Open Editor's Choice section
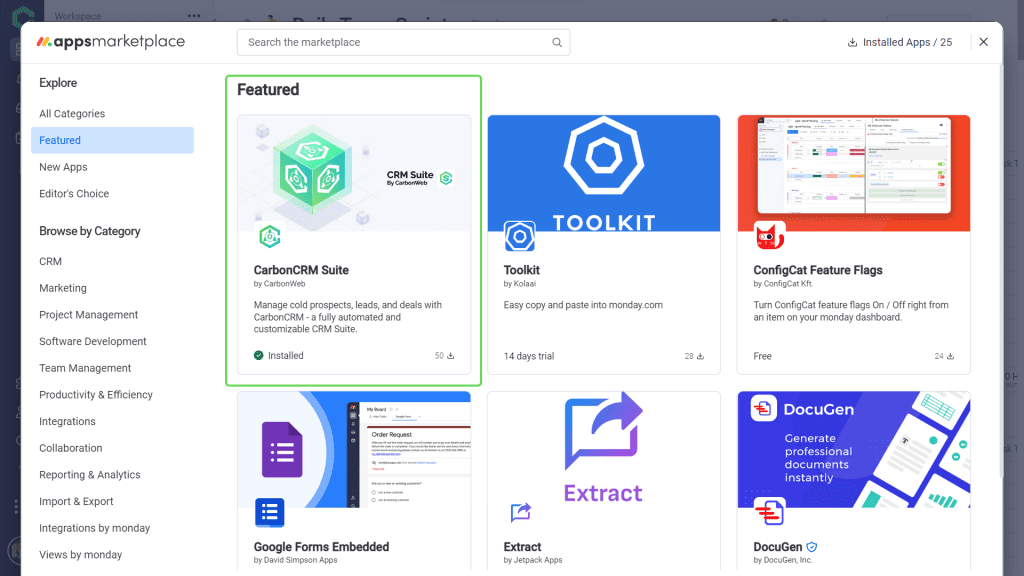 click(74, 194)
